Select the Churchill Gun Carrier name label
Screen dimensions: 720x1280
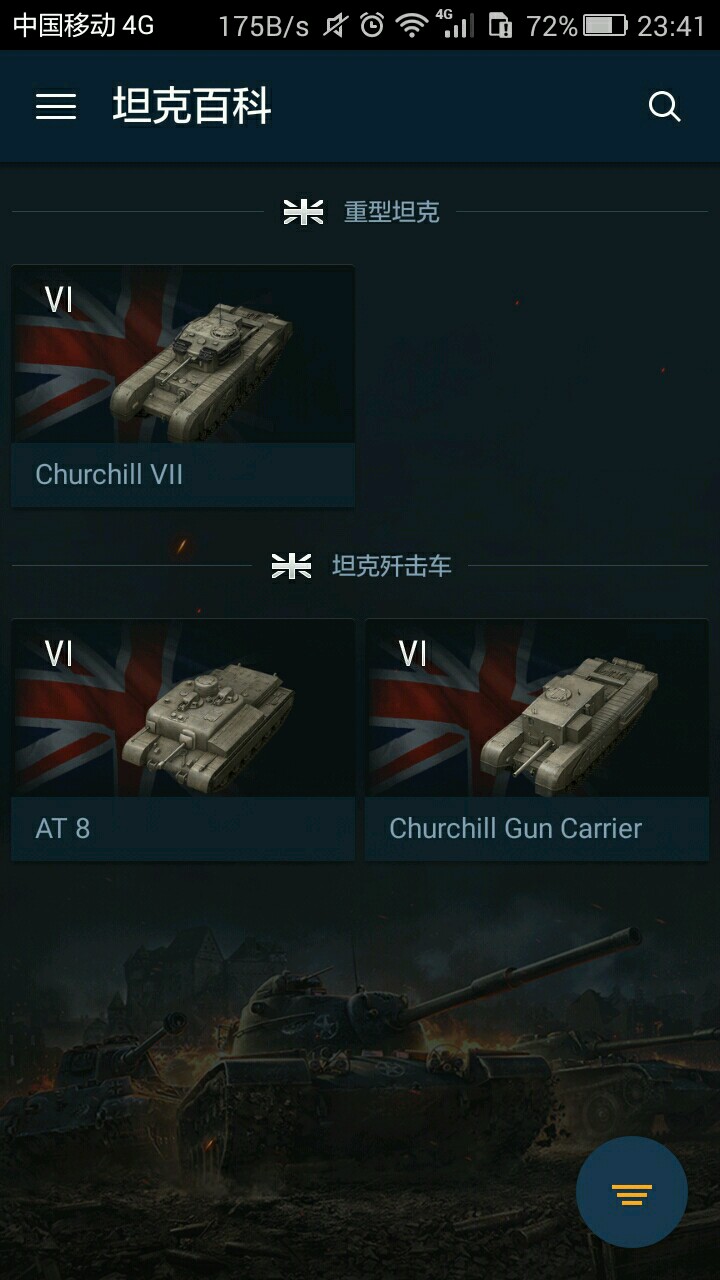pyautogui.click(x=515, y=828)
